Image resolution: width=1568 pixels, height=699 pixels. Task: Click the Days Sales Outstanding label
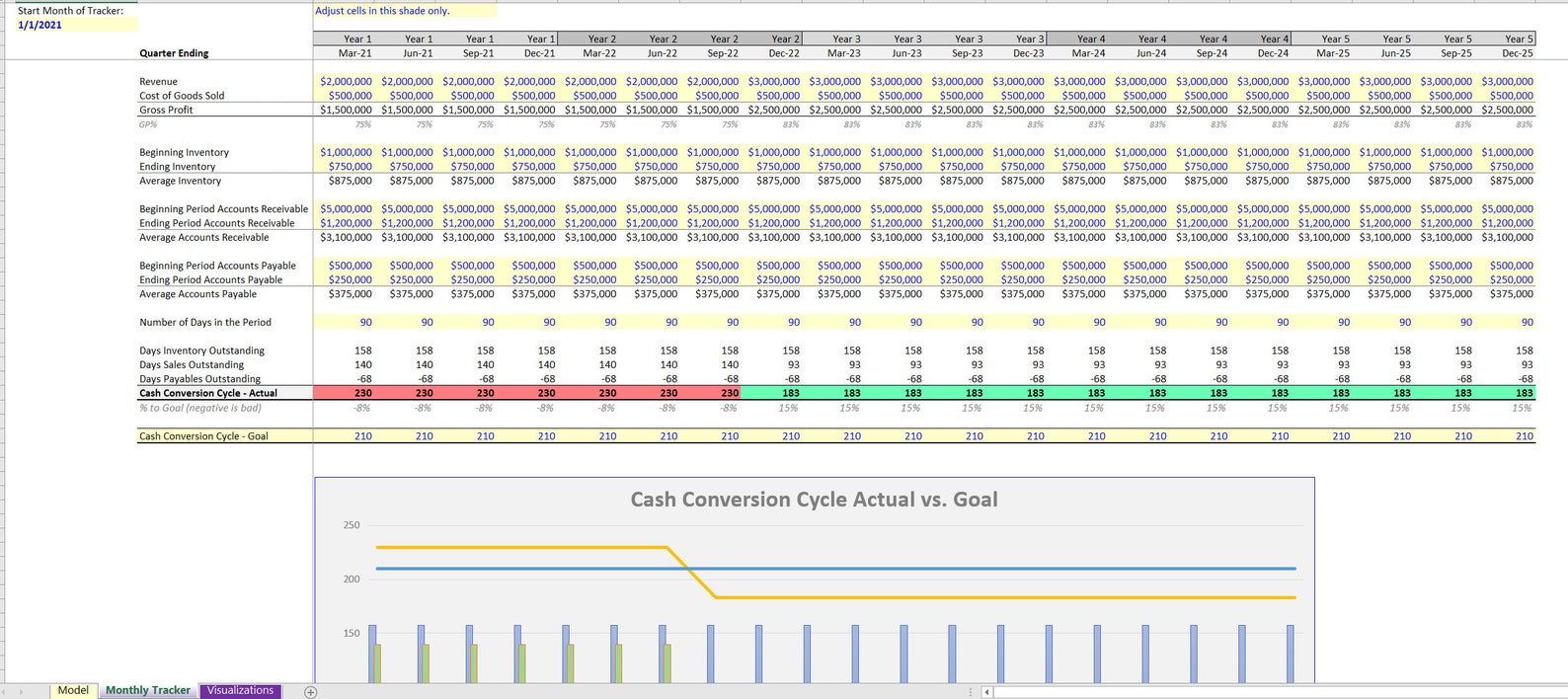192,364
